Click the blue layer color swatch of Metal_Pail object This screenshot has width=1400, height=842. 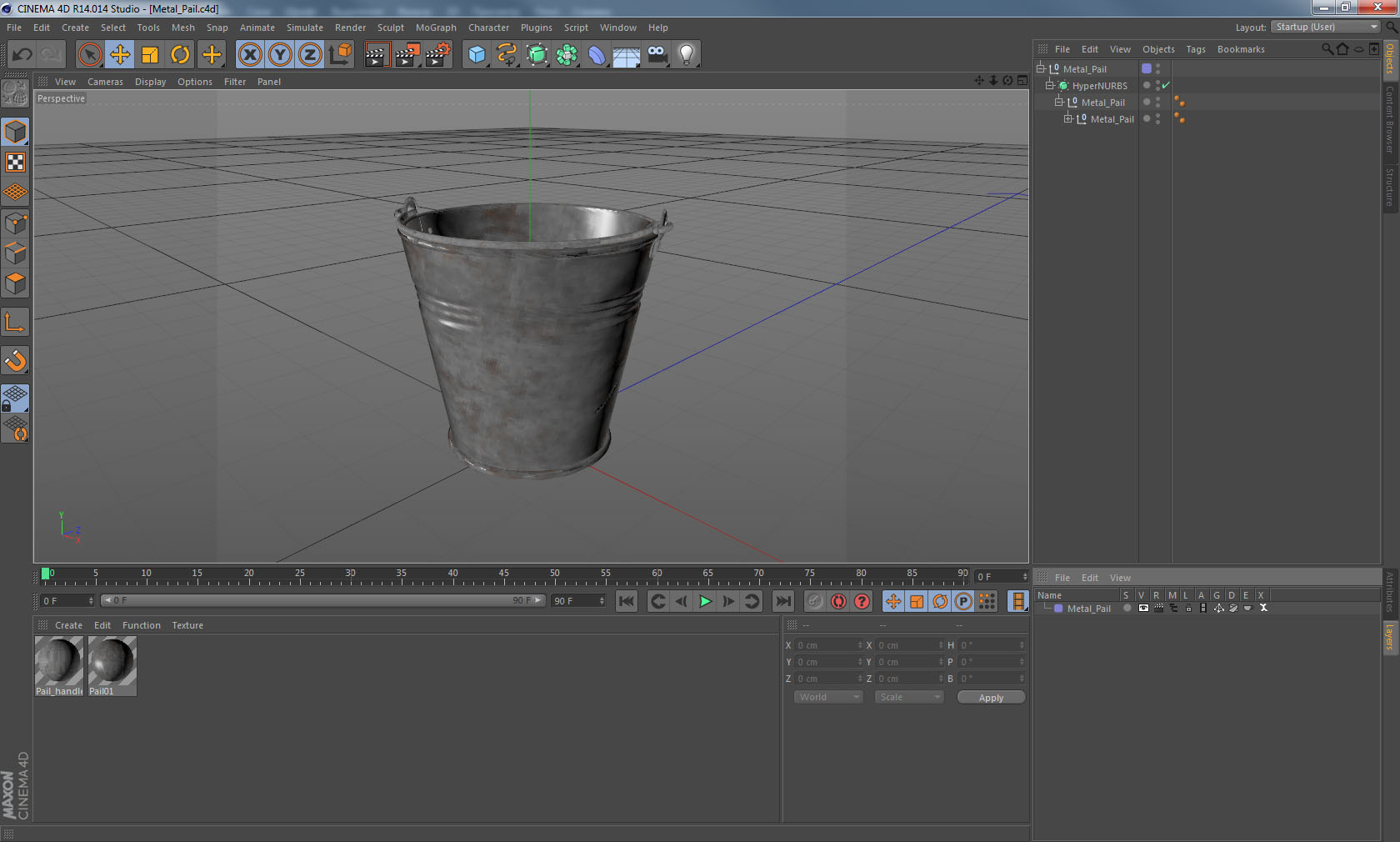1147,68
